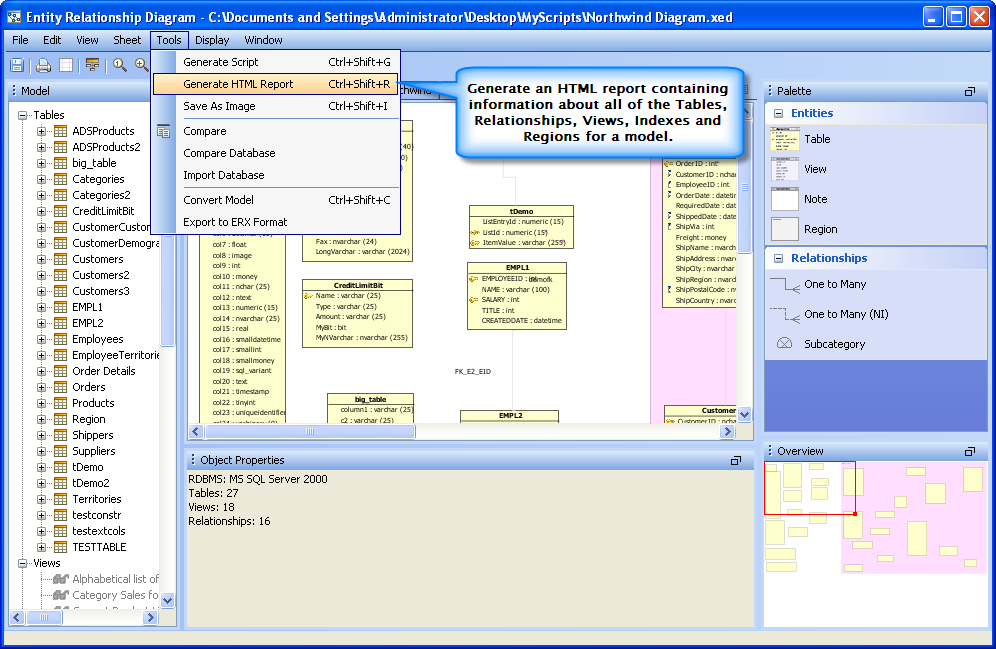
Task: Expand the Customers table node
Action: point(41,259)
